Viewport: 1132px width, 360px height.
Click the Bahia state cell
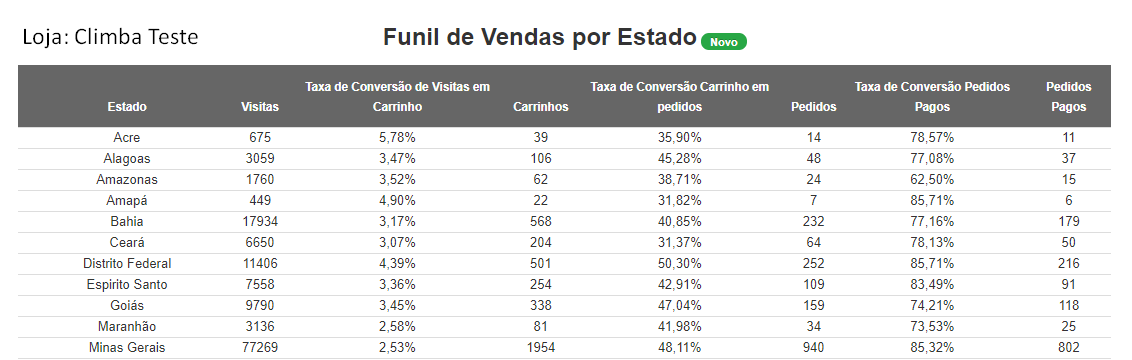(x=127, y=221)
